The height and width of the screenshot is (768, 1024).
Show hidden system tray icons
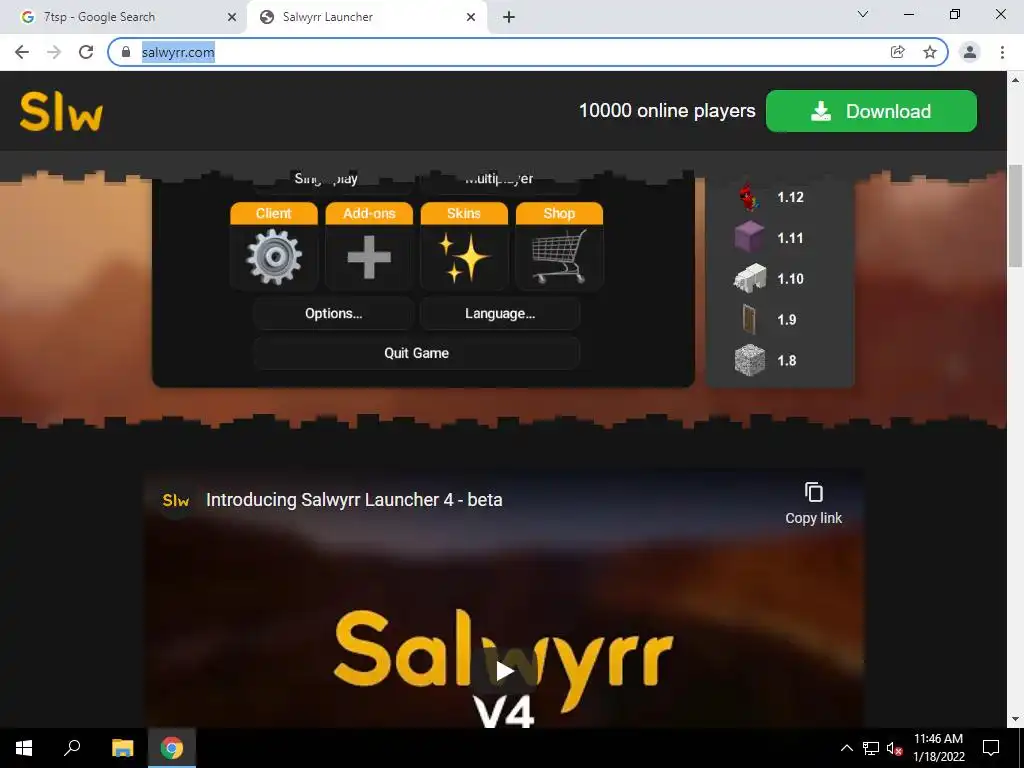[x=846, y=748]
